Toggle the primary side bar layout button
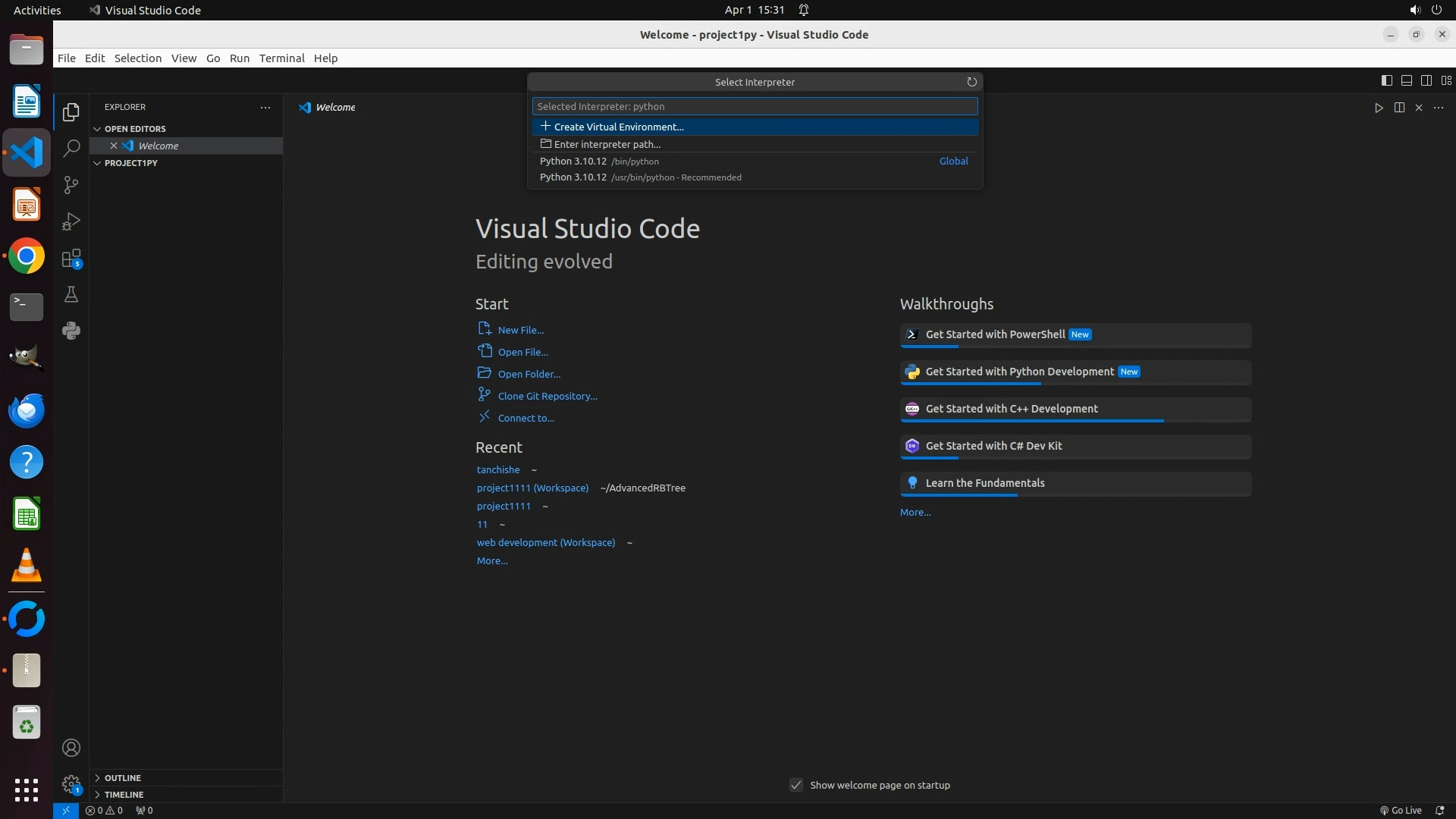Viewport: 1456px width, 819px height. 1386,80
